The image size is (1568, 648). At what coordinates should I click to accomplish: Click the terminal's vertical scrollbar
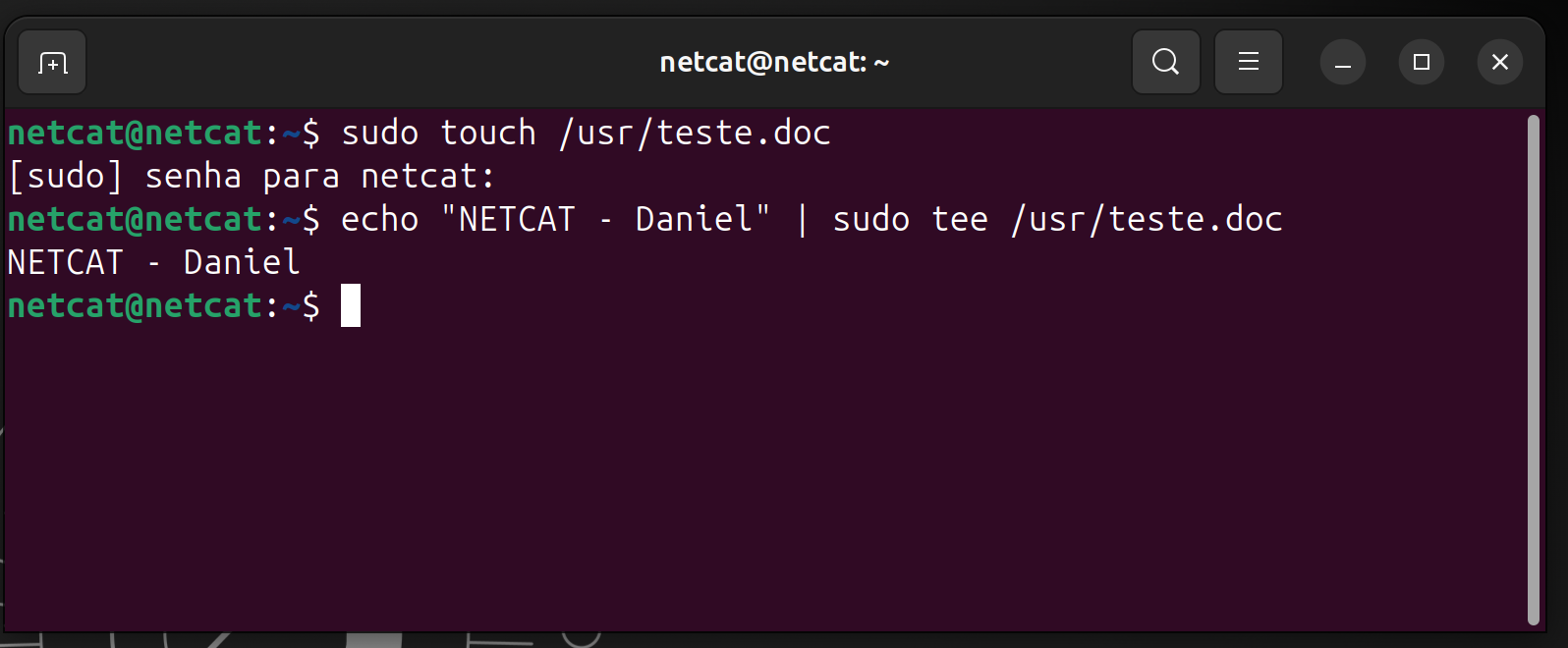pos(1534,370)
